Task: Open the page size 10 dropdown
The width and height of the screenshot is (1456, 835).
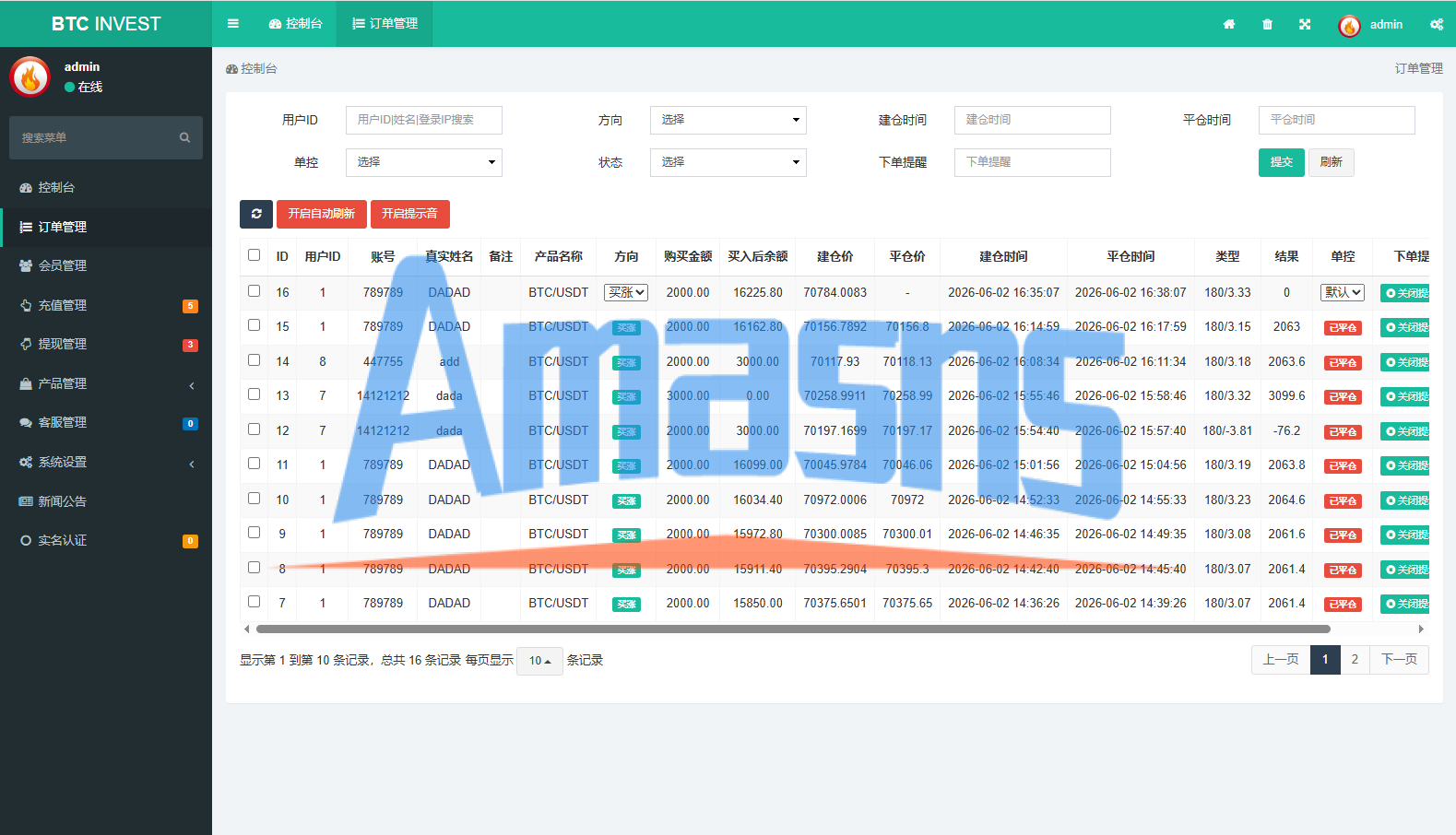Action: pyautogui.click(x=540, y=661)
